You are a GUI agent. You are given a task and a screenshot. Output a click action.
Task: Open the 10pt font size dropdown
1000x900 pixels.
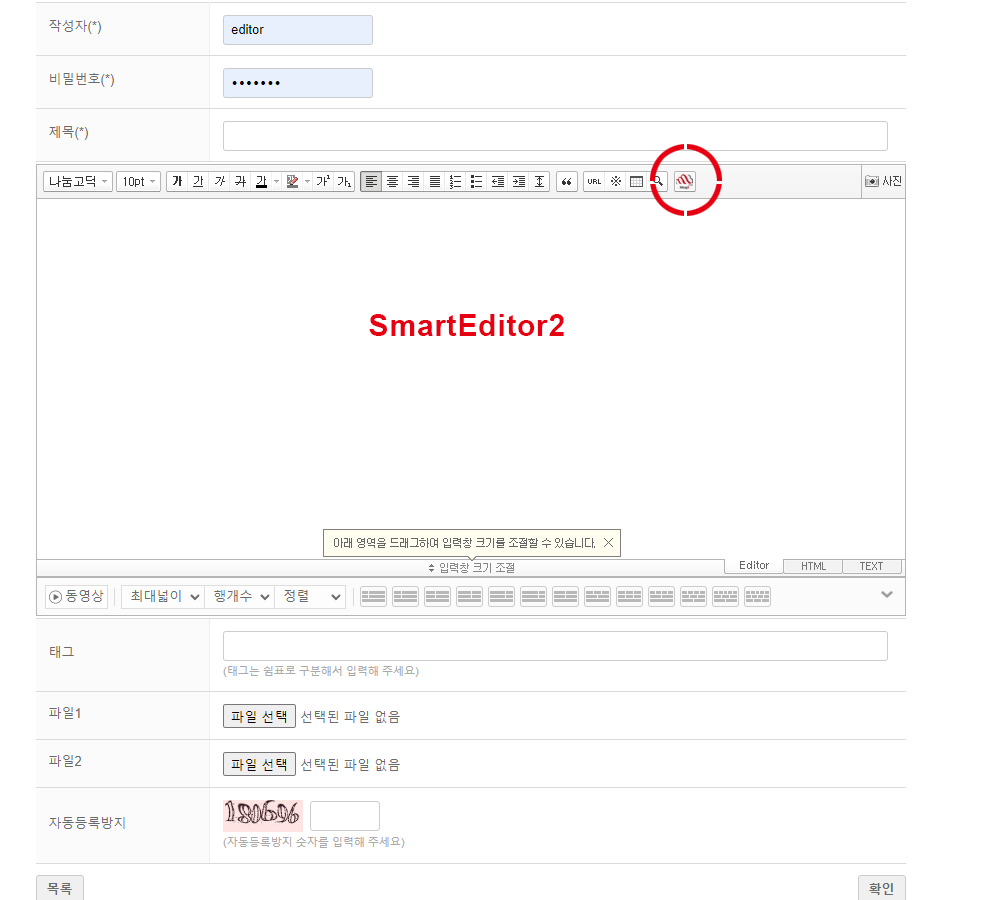pos(138,181)
